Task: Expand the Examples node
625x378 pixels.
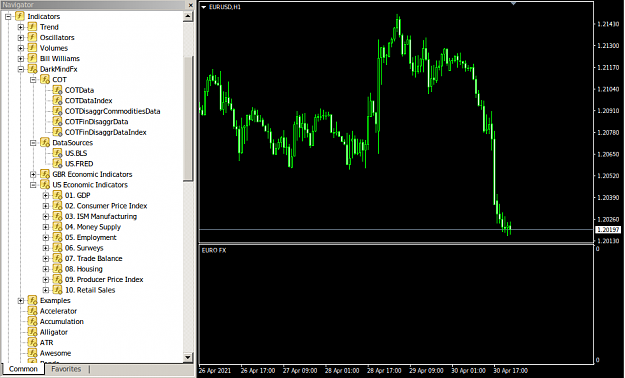Action: click(x=21, y=301)
